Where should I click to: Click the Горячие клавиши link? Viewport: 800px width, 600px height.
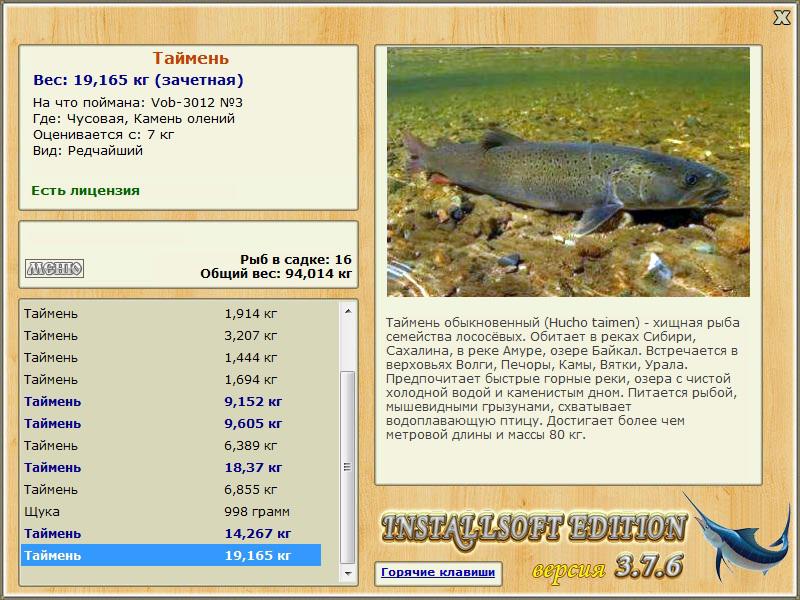click(437, 573)
